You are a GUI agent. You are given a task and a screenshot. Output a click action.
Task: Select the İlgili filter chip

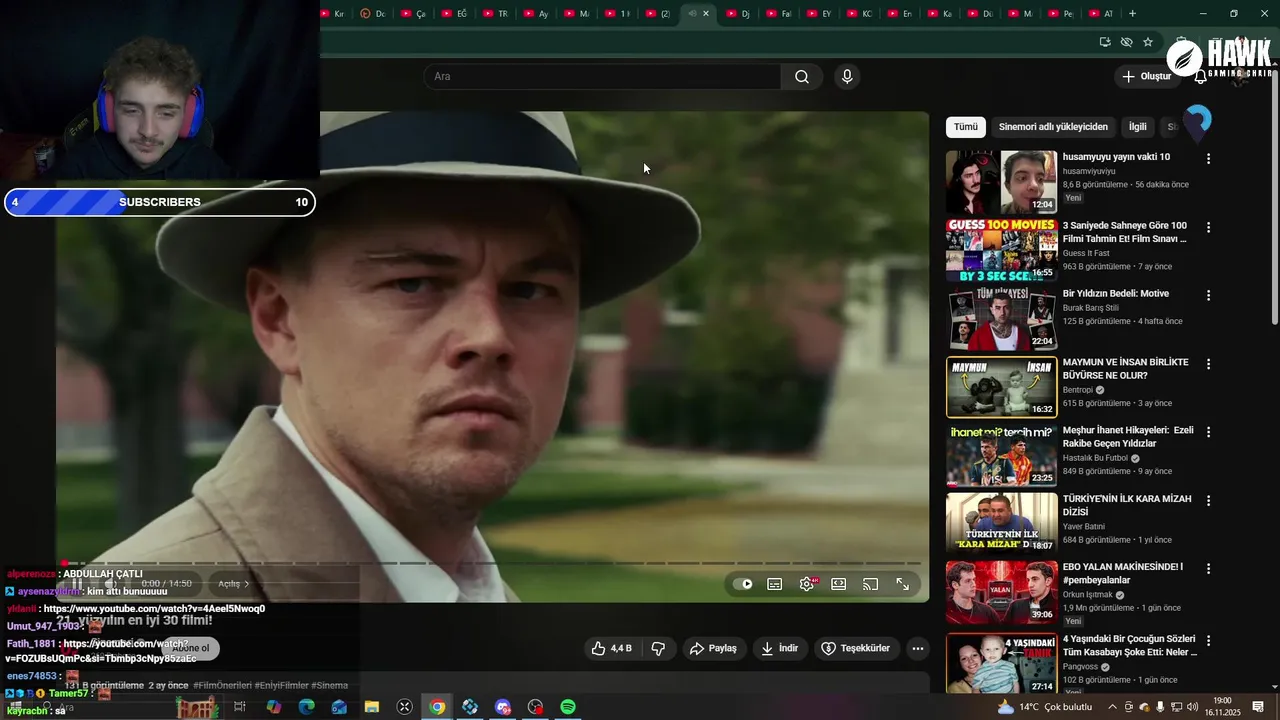1138,127
